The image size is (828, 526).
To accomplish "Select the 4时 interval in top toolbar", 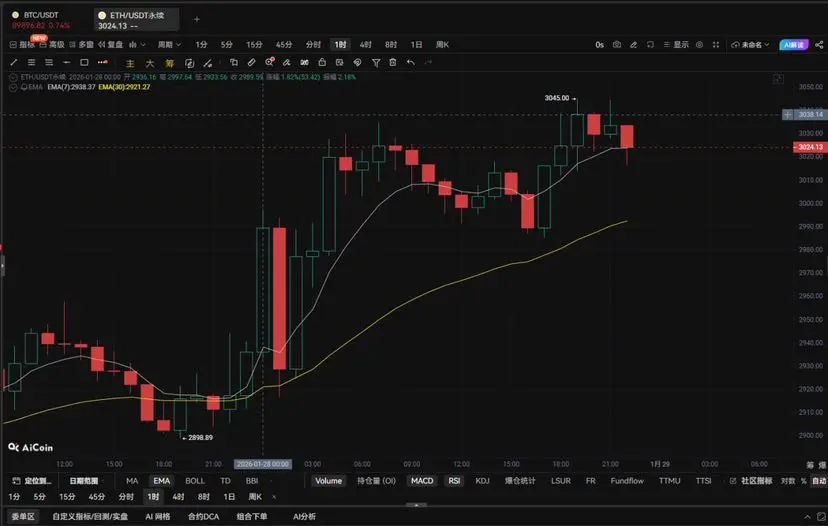I will (365, 45).
